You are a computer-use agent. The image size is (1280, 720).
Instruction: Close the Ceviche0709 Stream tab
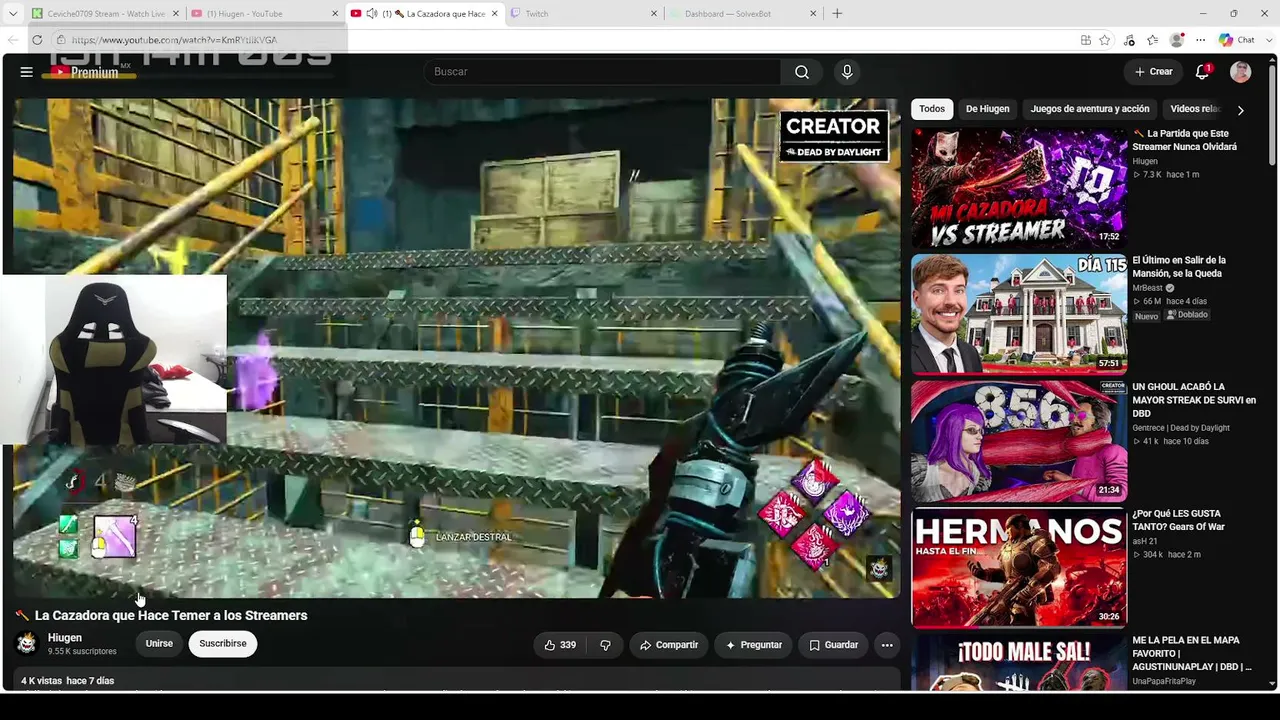[176, 14]
